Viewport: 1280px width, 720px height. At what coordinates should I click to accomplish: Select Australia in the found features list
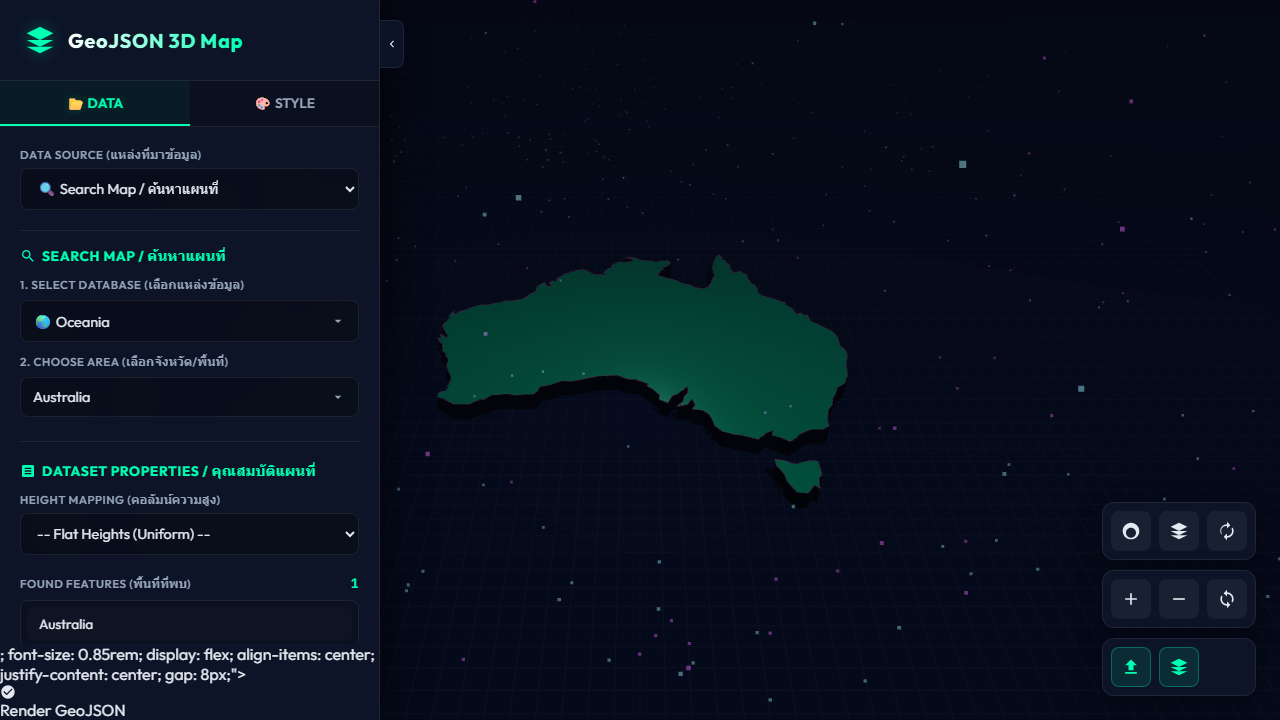coord(189,624)
